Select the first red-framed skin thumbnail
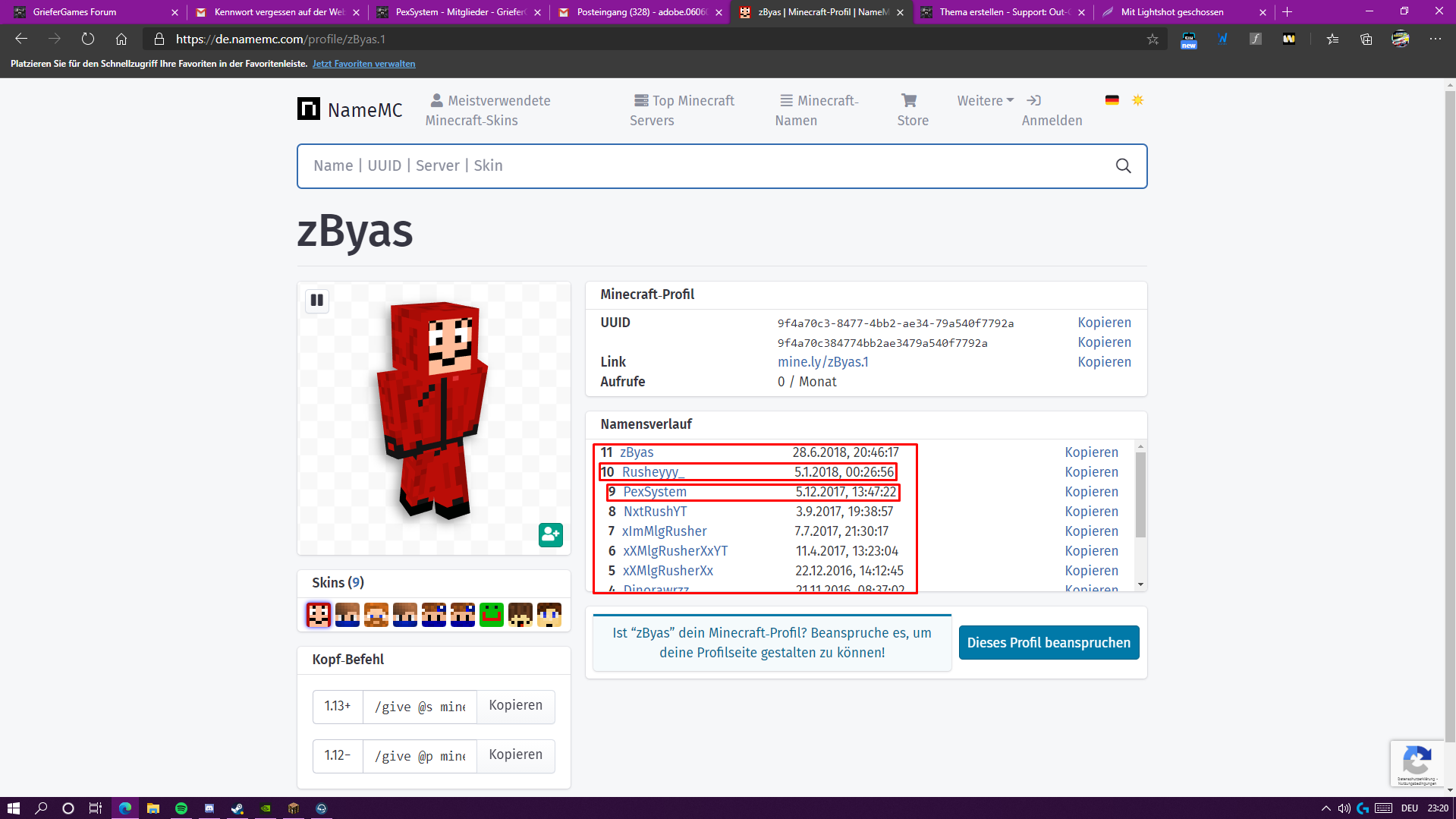 [x=319, y=615]
